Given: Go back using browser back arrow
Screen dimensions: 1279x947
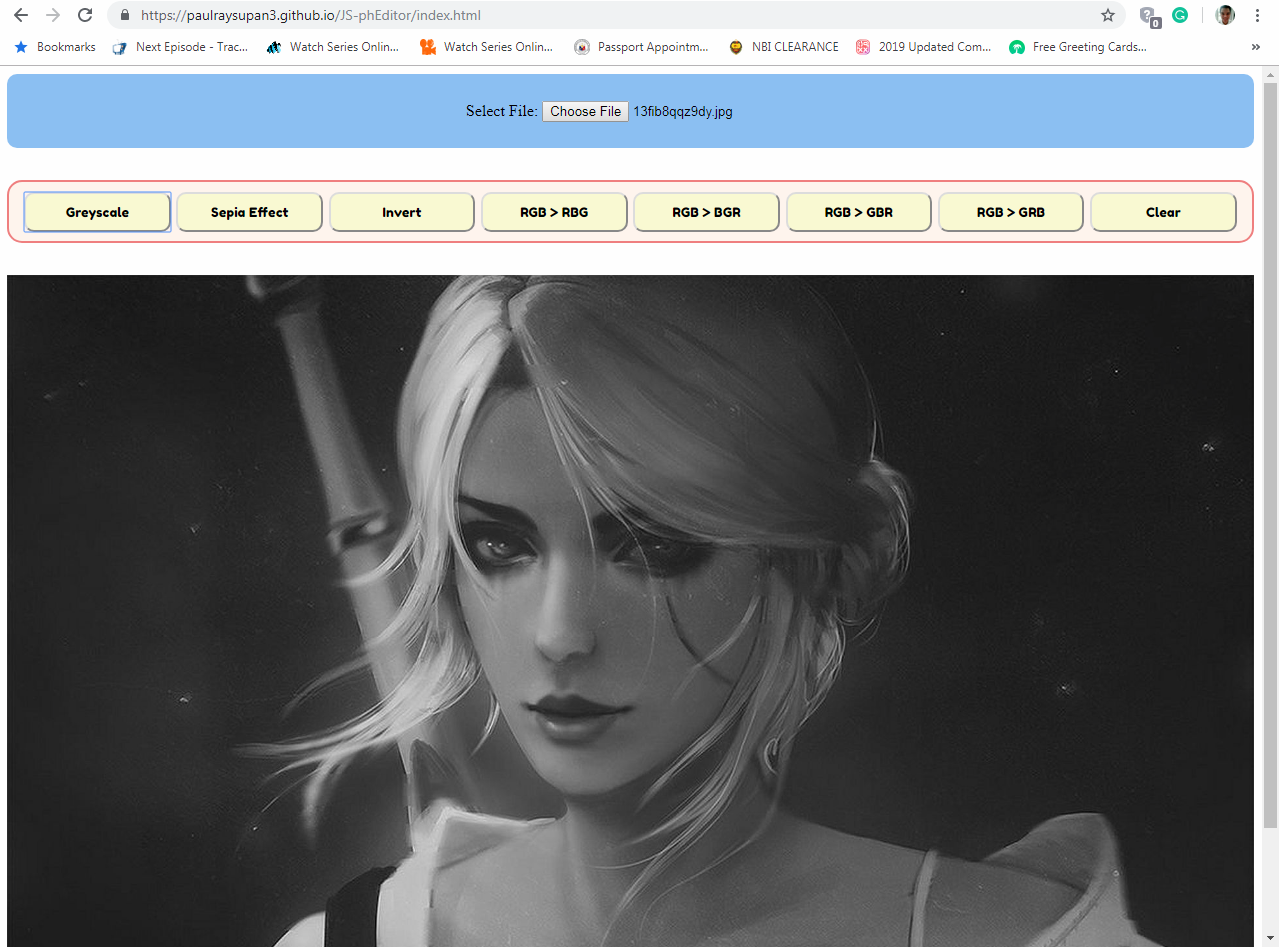Looking at the screenshot, I should pos(21,16).
